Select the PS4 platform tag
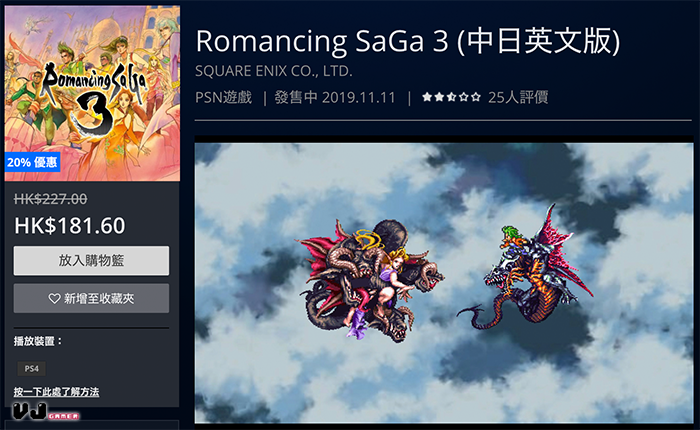This screenshot has height=430, width=700. [31, 368]
